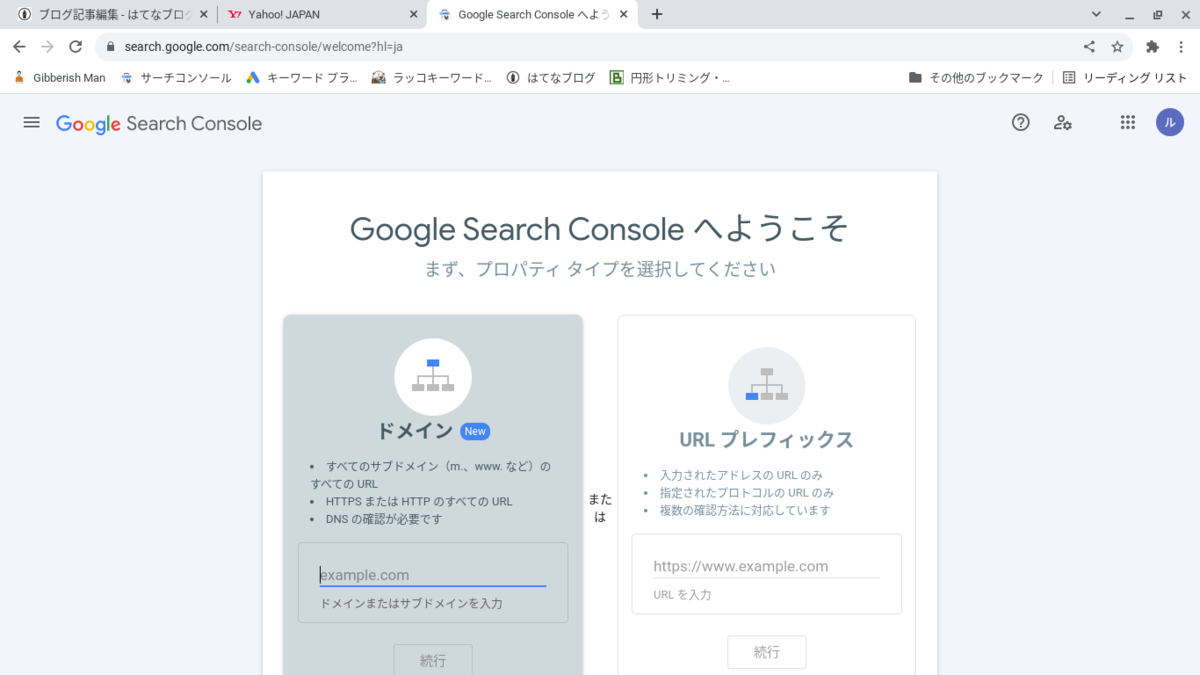Open the extensions puzzle piece icon
The height and width of the screenshot is (675, 1200).
click(1152, 46)
